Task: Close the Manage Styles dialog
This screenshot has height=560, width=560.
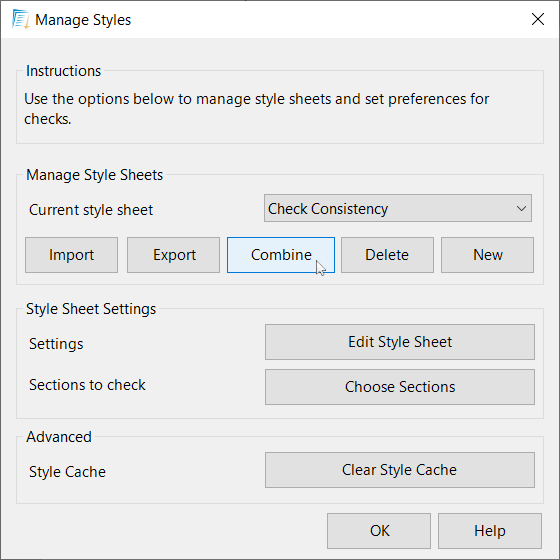Action: pos(538,19)
